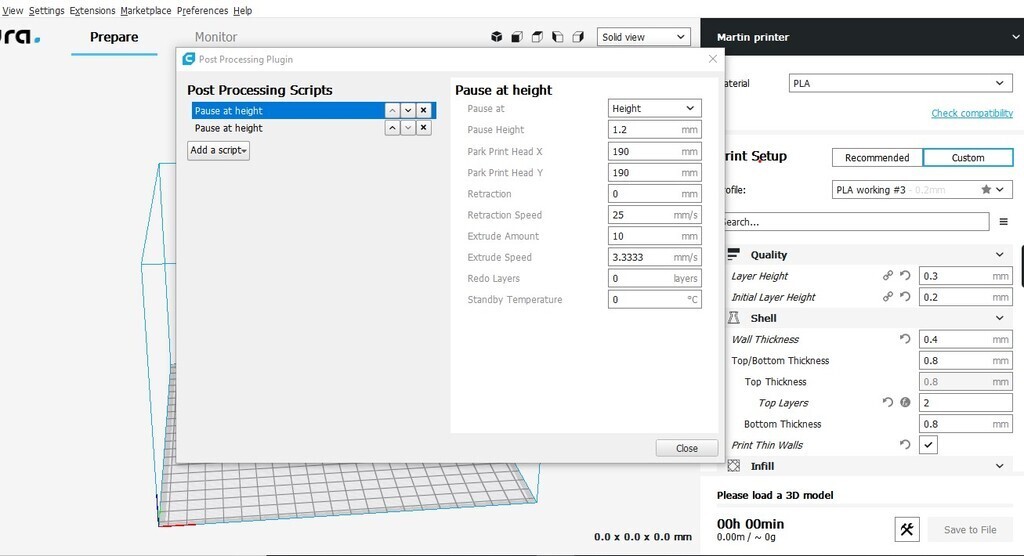
Task: Click the Top Layers value field
Action: coord(966,402)
